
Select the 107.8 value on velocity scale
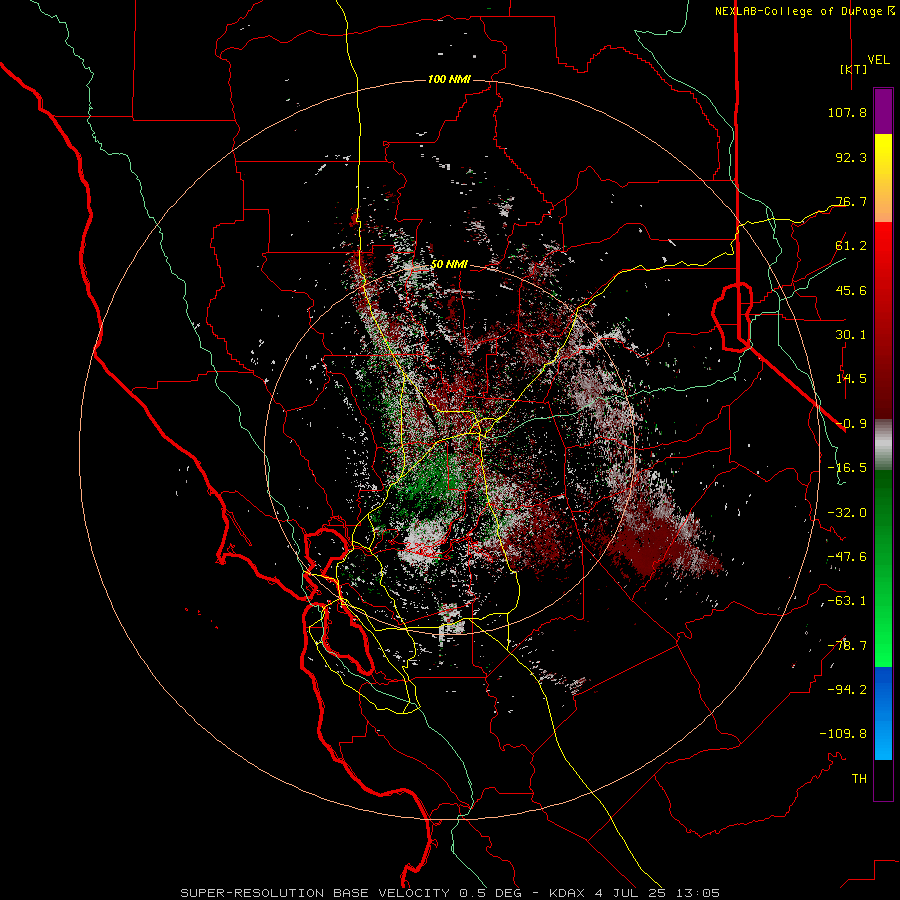(x=847, y=112)
